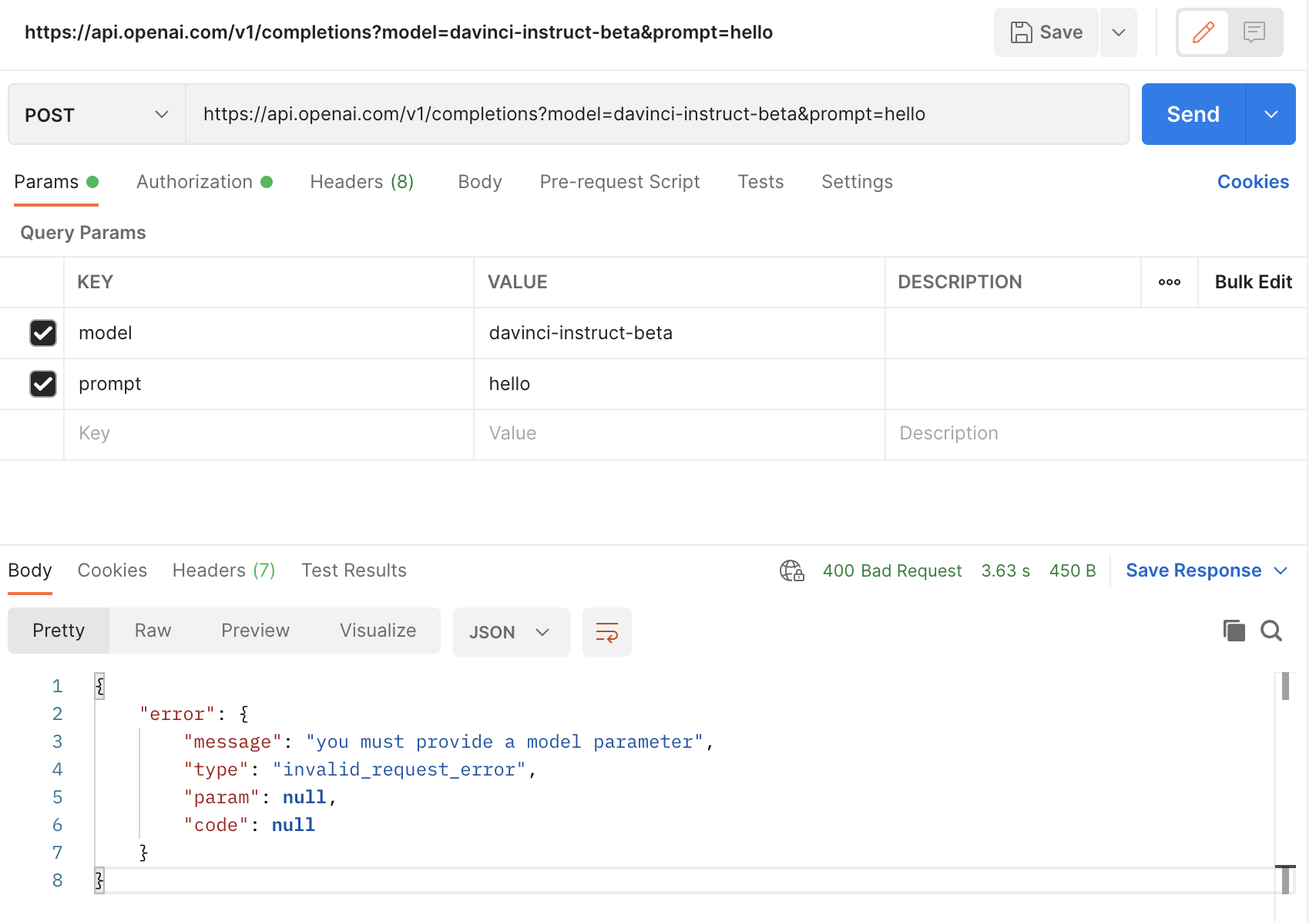Open the column options three-dots icon
Image resolution: width=1316 pixels, height=922 pixels.
point(1170,282)
